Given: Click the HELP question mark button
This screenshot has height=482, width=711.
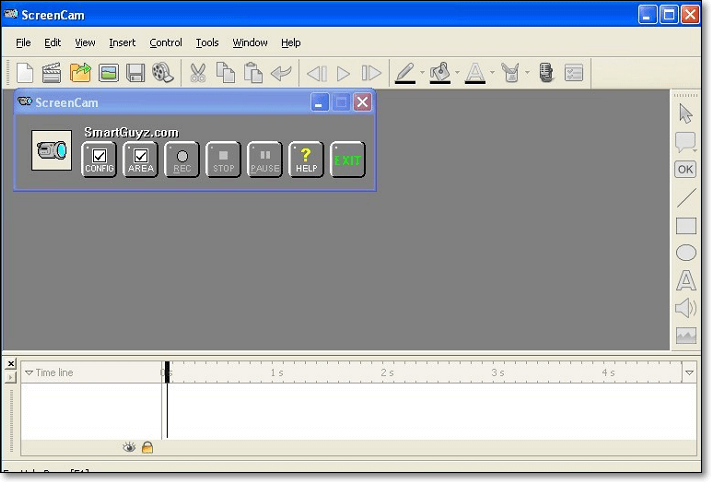Looking at the screenshot, I should click(306, 159).
